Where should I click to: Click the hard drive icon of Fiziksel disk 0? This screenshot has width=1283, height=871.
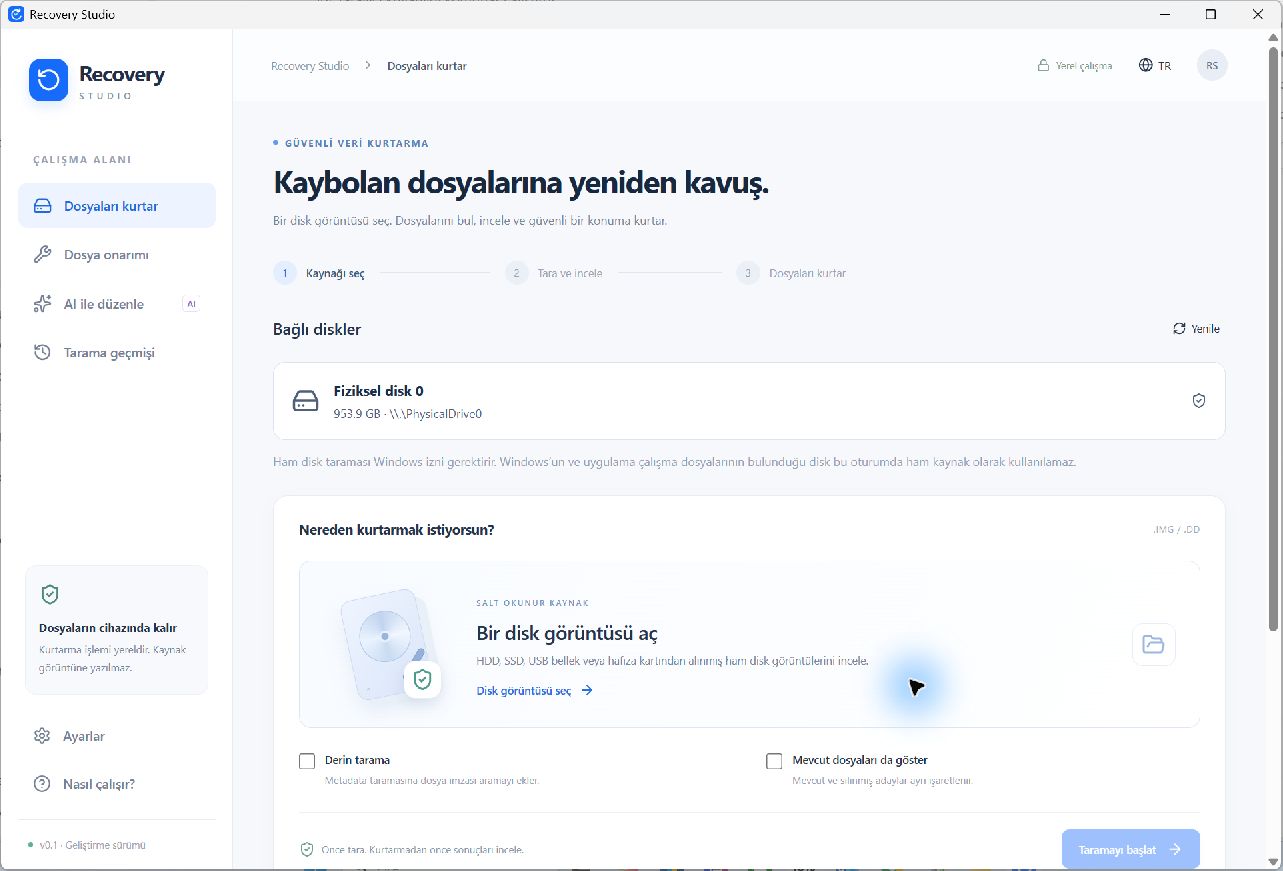tap(305, 402)
